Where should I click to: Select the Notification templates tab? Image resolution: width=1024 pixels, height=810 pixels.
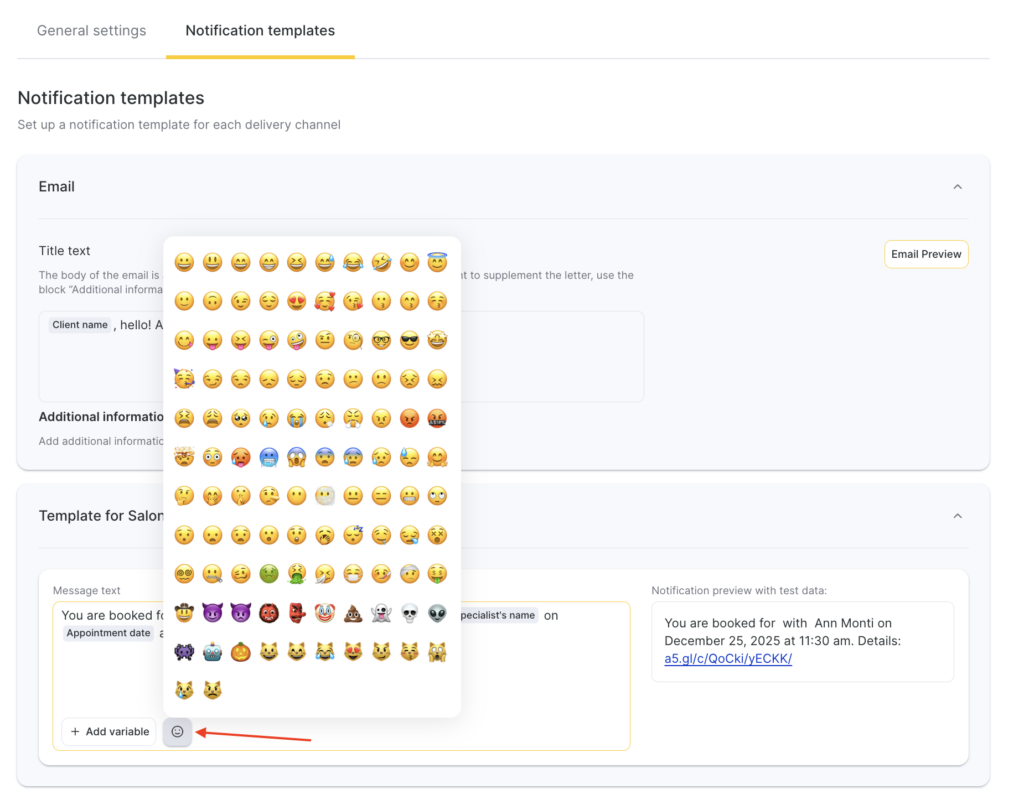tap(260, 31)
